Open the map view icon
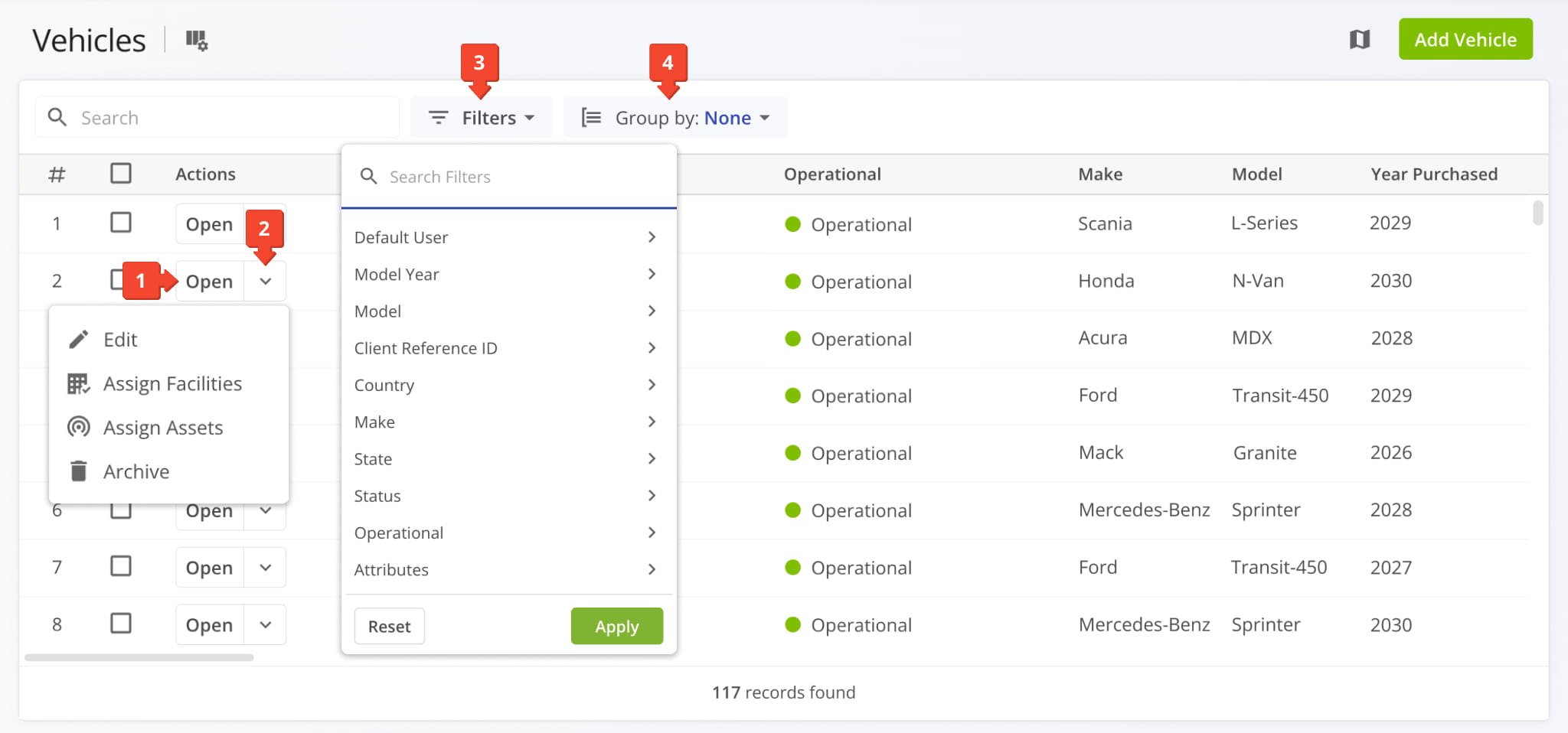Viewport: 1568px width, 733px height. pos(1359,39)
